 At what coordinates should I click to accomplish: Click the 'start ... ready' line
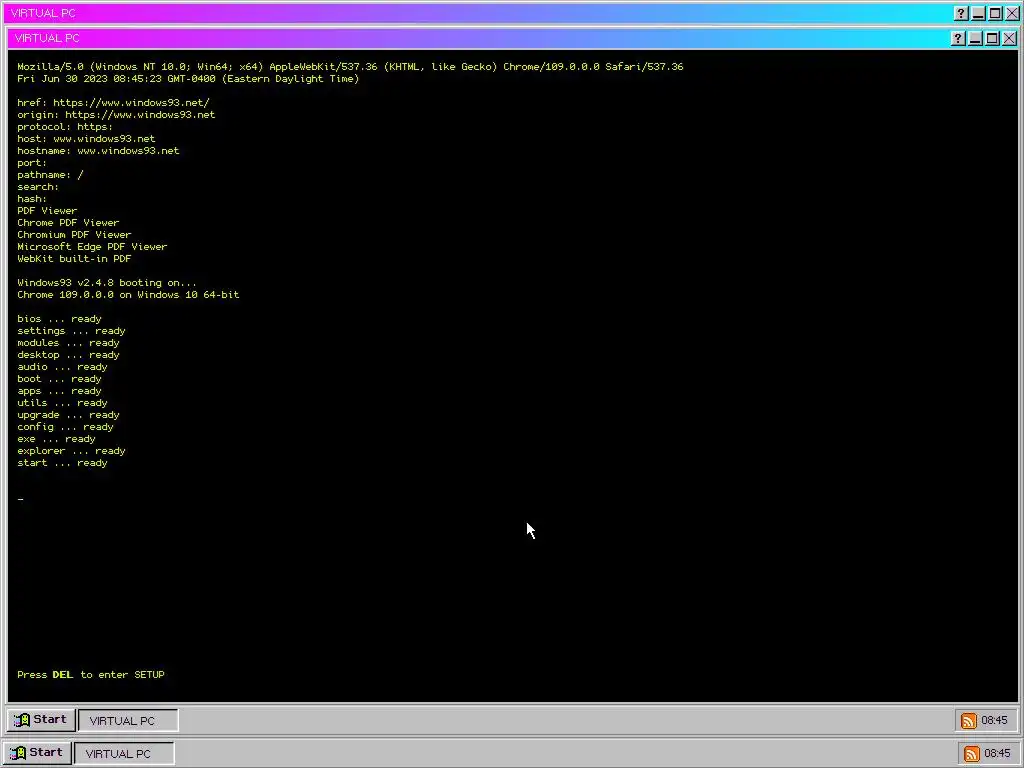click(x=62, y=463)
